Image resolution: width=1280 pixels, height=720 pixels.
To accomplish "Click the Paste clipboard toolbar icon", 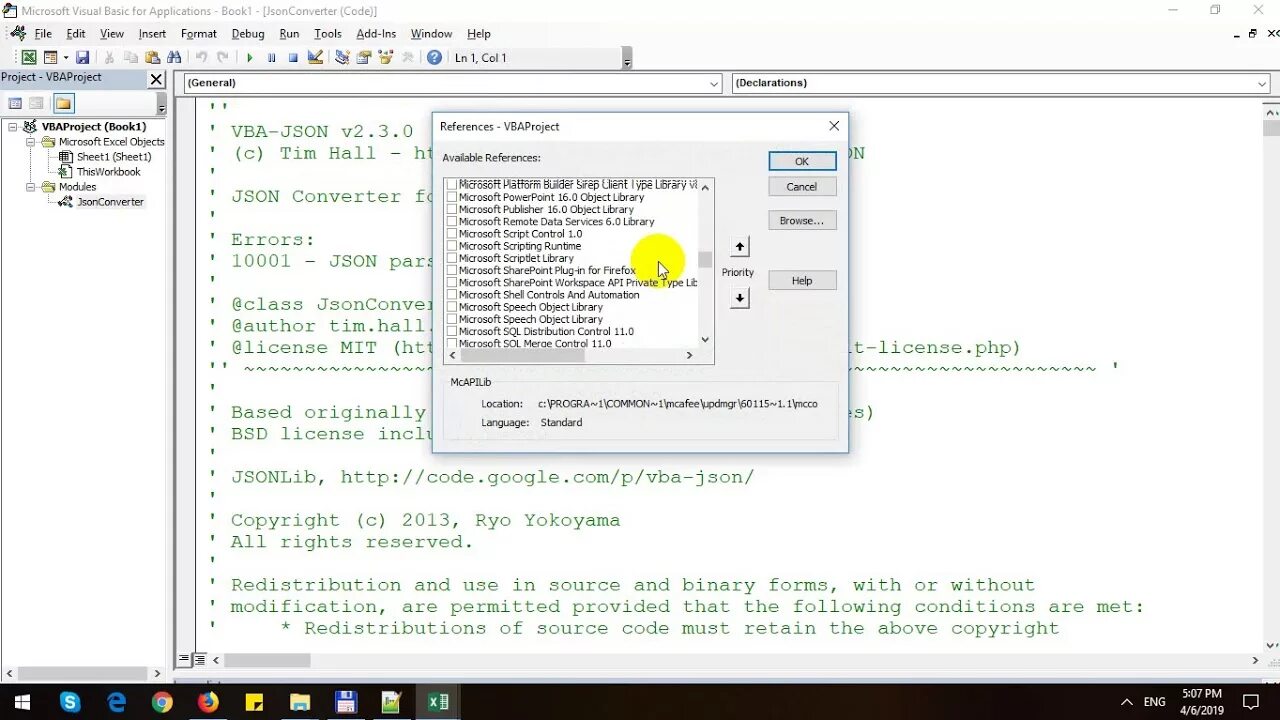I will click(152, 58).
